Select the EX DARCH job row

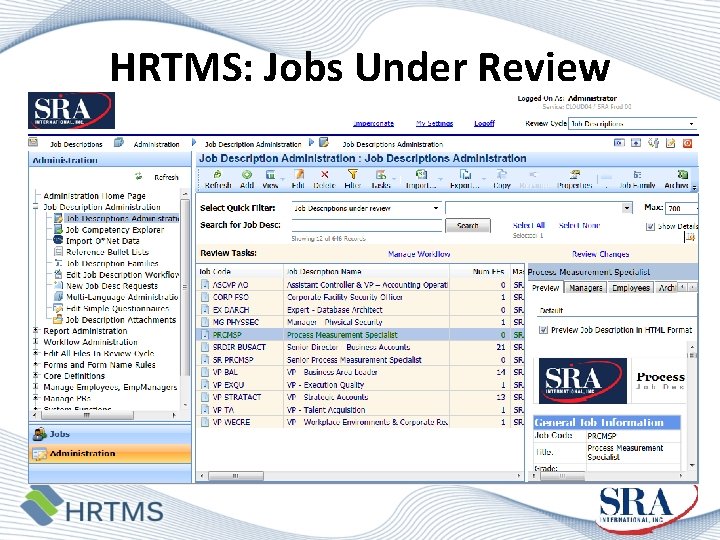coord(360,310)
